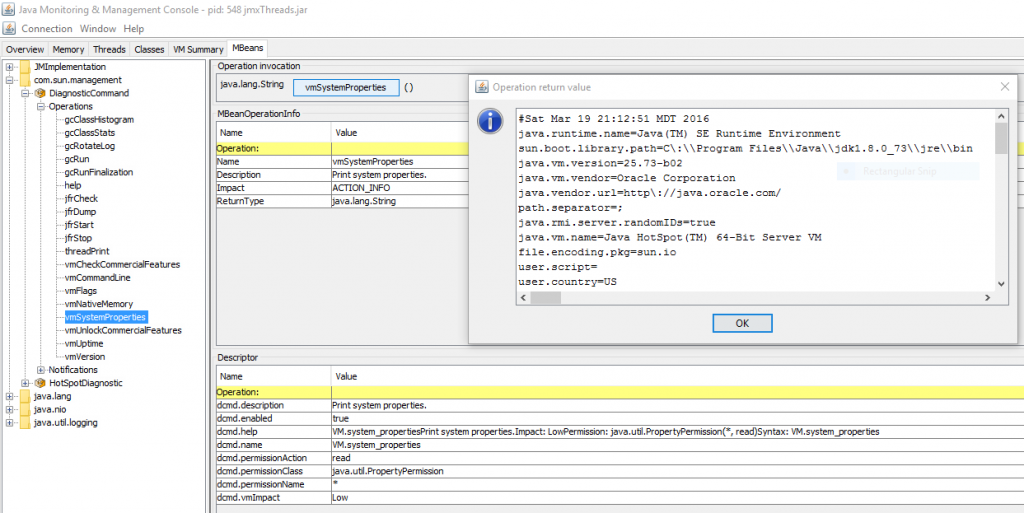
Task: Select vmUnlockCommercialFeatures operation
Action: tap(123, 330)
